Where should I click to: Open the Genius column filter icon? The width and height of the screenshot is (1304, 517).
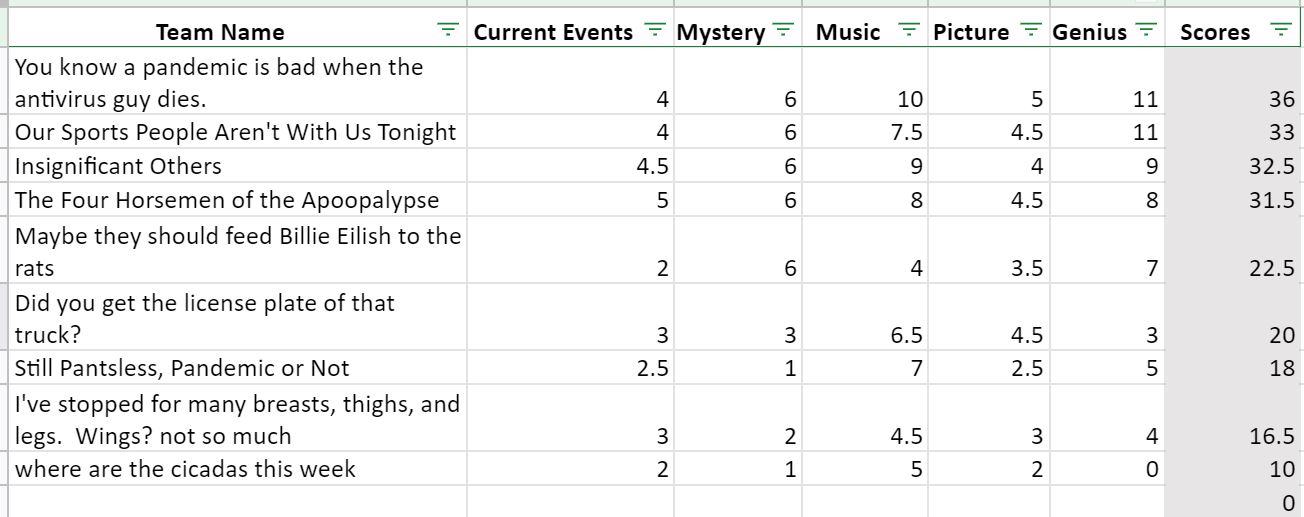(1148, 31)
